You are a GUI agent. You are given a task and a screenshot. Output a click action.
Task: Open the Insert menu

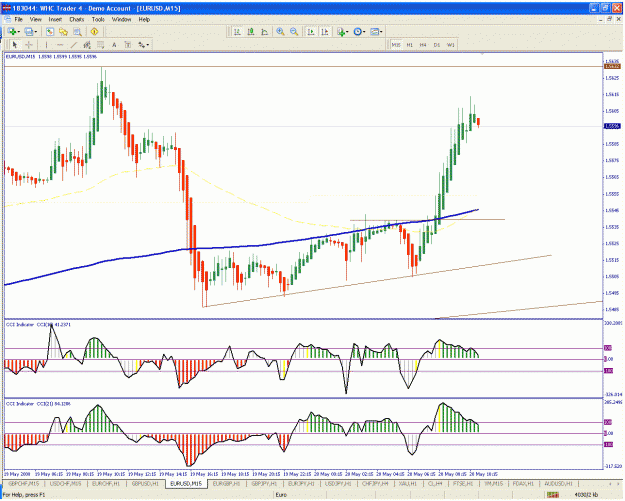[x=55, y=19]
